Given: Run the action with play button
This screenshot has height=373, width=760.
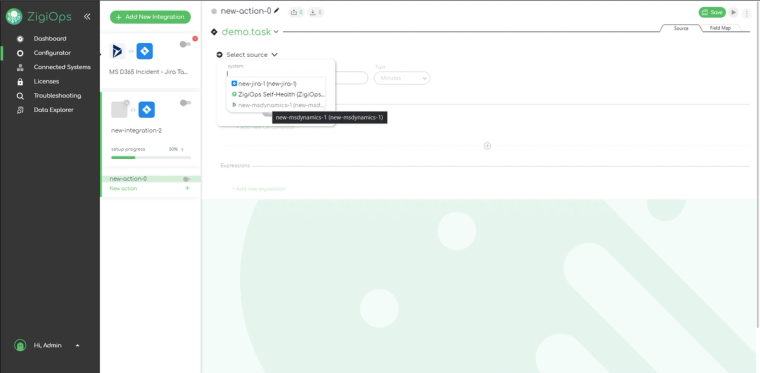Looking at the screenshot, I should [x=733, y=12].
